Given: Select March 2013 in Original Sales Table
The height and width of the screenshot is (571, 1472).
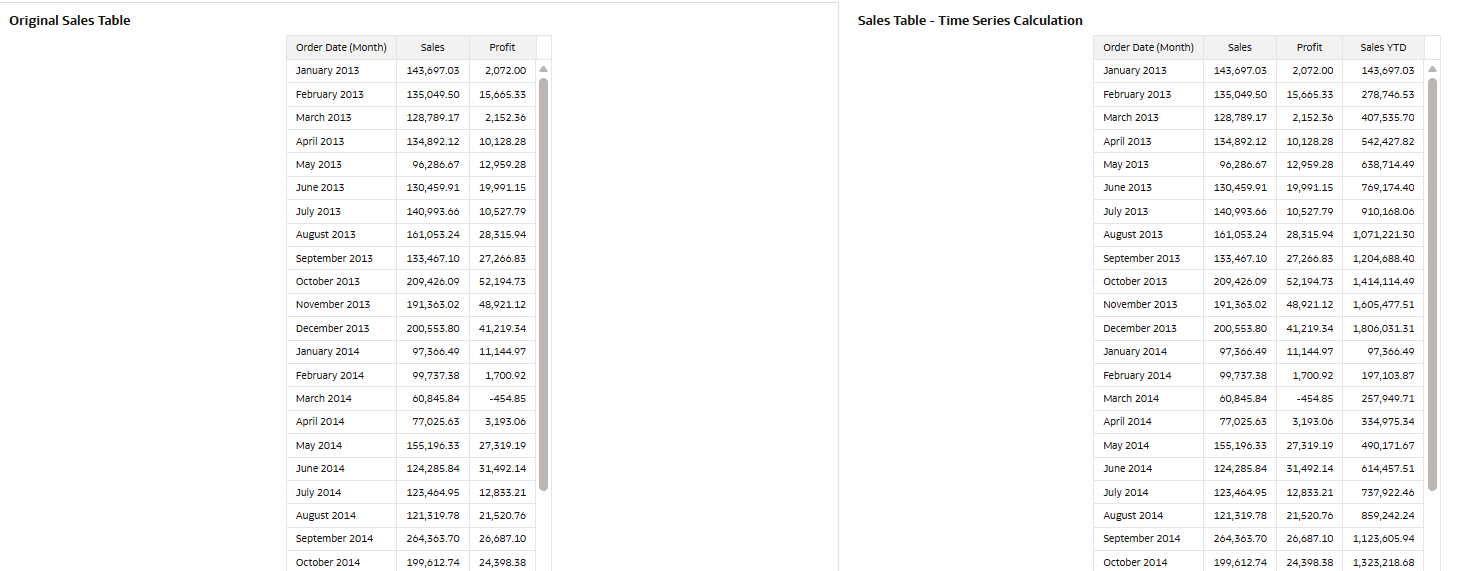Looking at the screenshot, I should click(x=323, y=117).
